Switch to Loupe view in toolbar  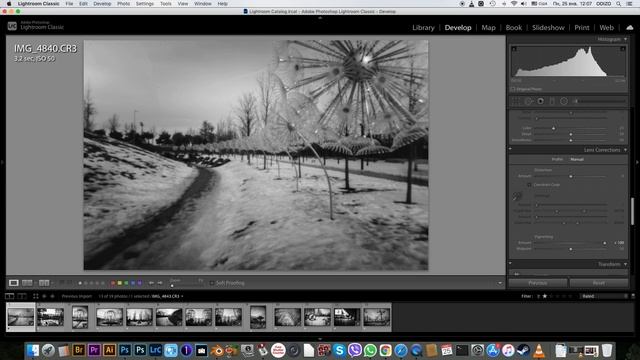pyautogui.click(x=13, y=283)
